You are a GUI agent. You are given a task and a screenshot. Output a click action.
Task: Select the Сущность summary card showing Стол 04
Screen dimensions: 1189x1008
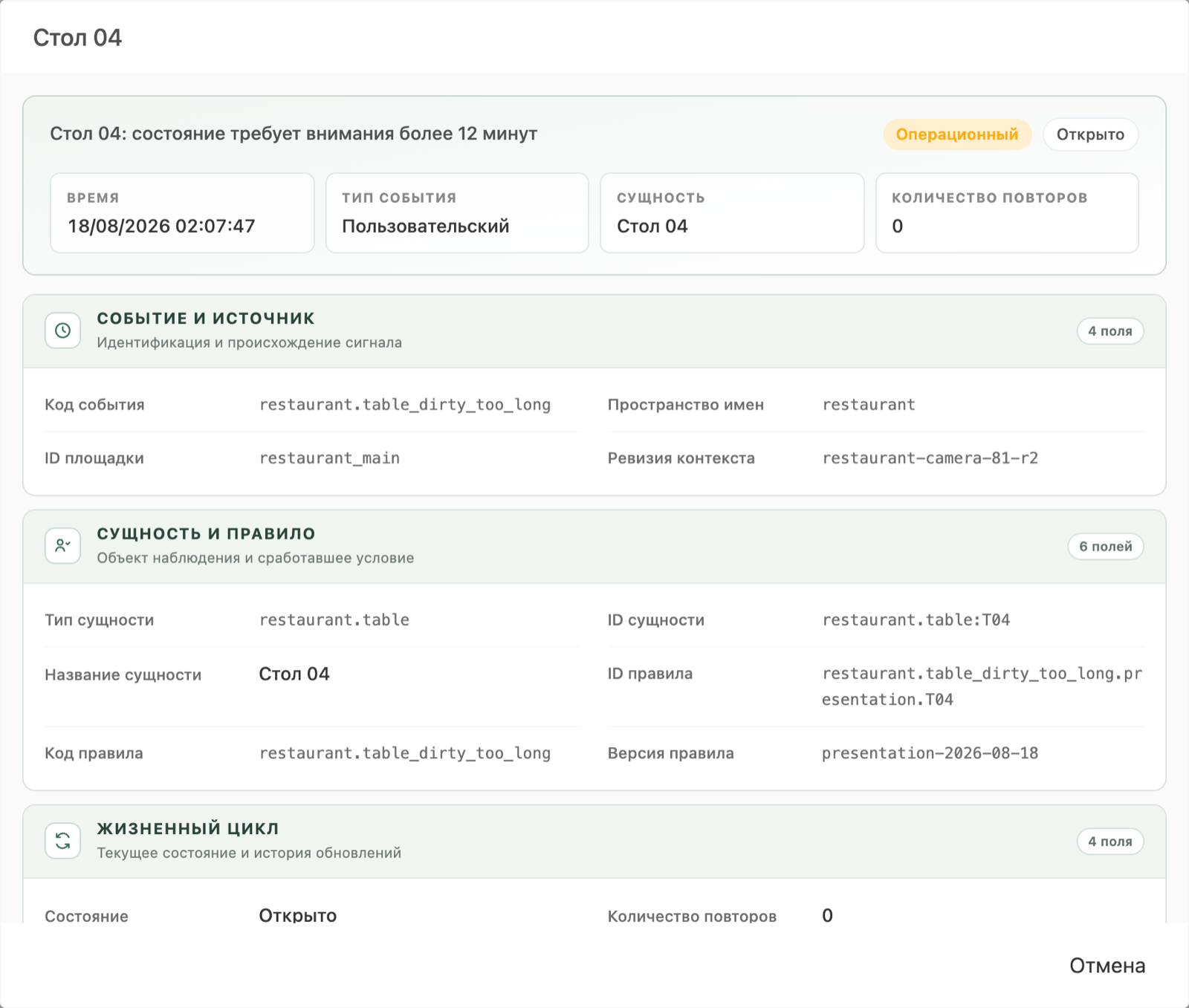732,213
